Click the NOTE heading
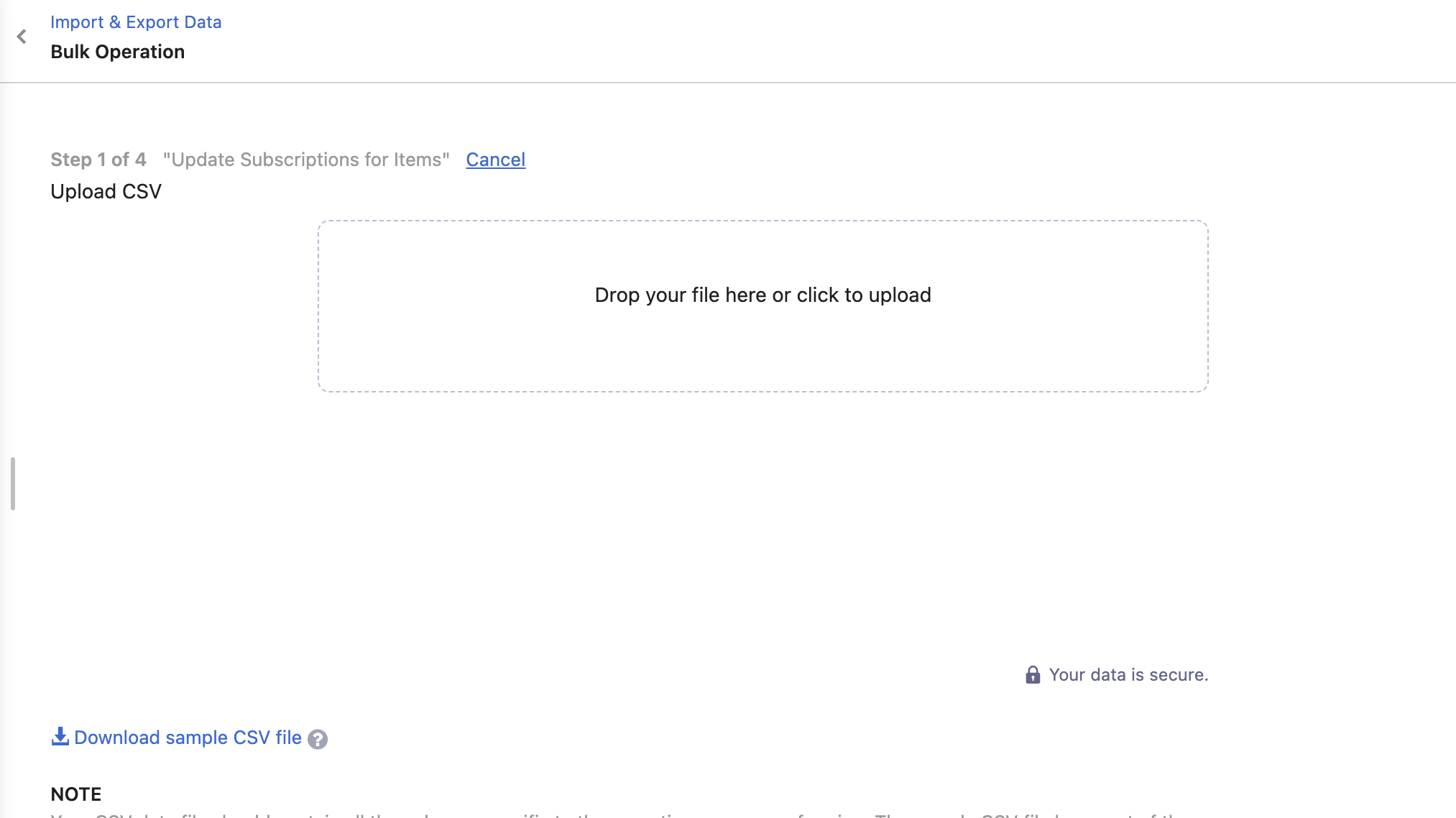This screenshot has width=1456, height=818. [76, 794]
